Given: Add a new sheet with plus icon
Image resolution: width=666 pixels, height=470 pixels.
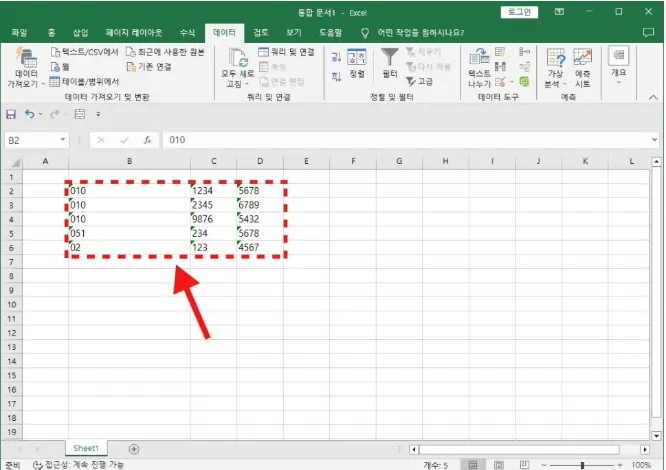Looking at the screenshot, I should click(134, 449).
